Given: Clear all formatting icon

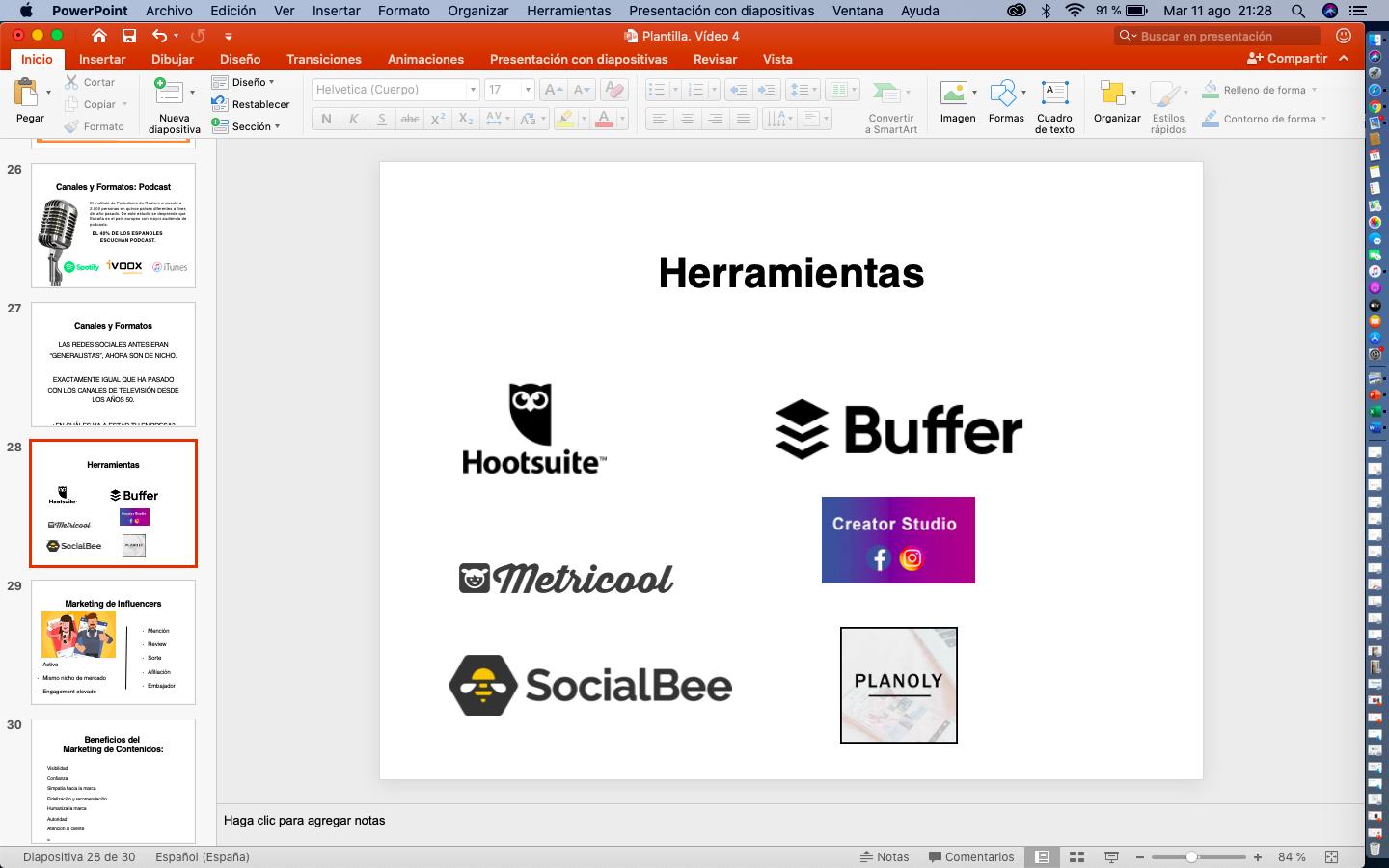Looking at the screenshot, I should (x=613, y=90).
